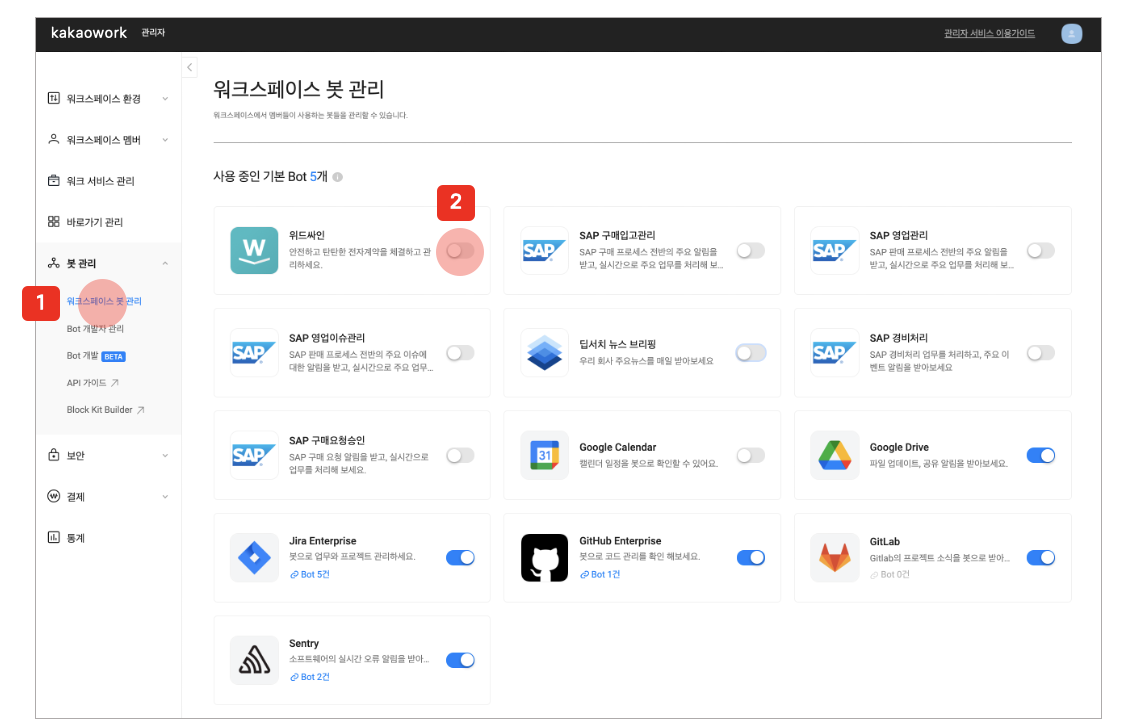Toggle the 딥서치 뉴스 브리핑 switch
Viewport: 1128px width, 728px height.
click(750, 352)
